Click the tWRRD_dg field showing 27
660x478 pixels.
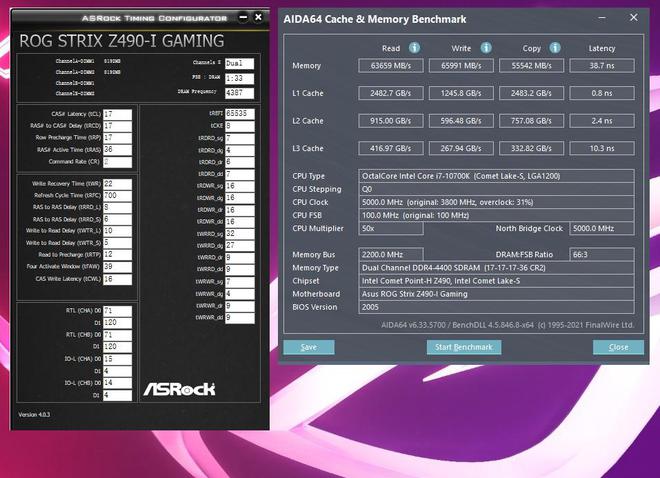click(x=240, y=246)
